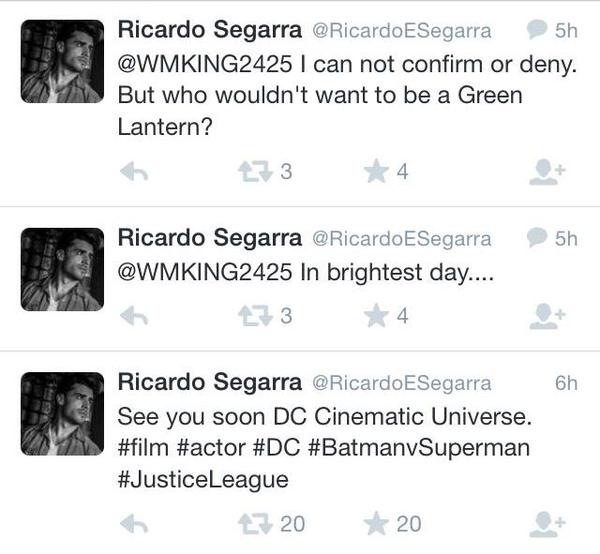
Task: Star the 'In brightest day' tweet
Action: tap(375, 316)
